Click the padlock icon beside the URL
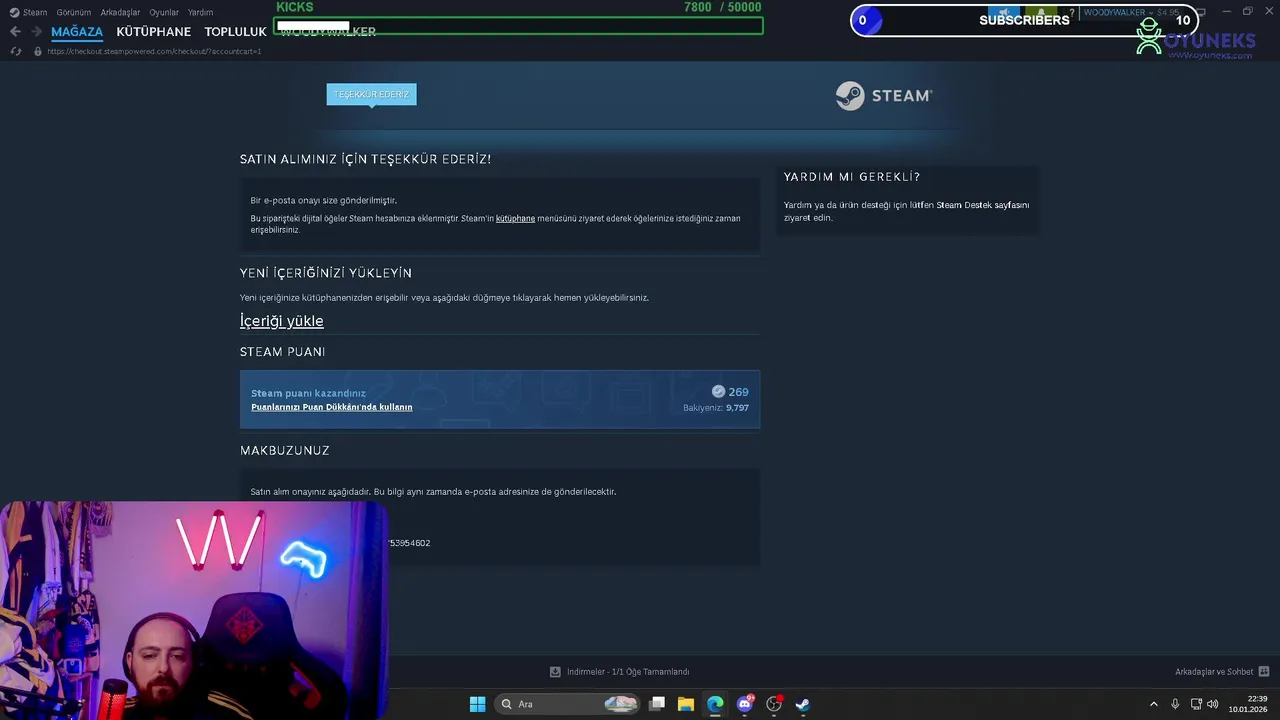 pyautogui.click(x=38, y=51)
